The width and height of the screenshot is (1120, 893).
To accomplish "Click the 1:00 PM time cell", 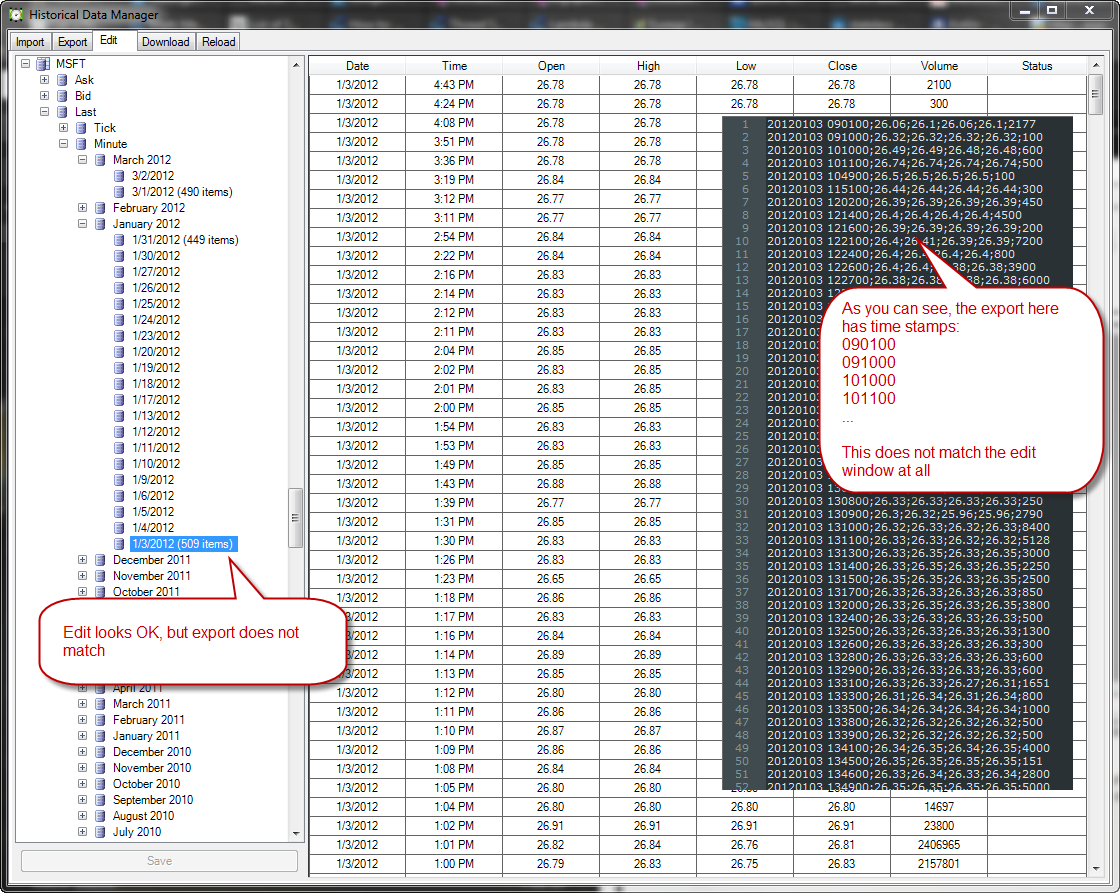I will [x=454, y=864].
